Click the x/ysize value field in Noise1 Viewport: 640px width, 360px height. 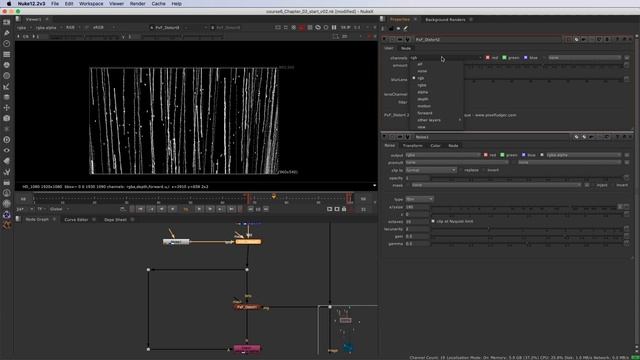tap(417, 207)
